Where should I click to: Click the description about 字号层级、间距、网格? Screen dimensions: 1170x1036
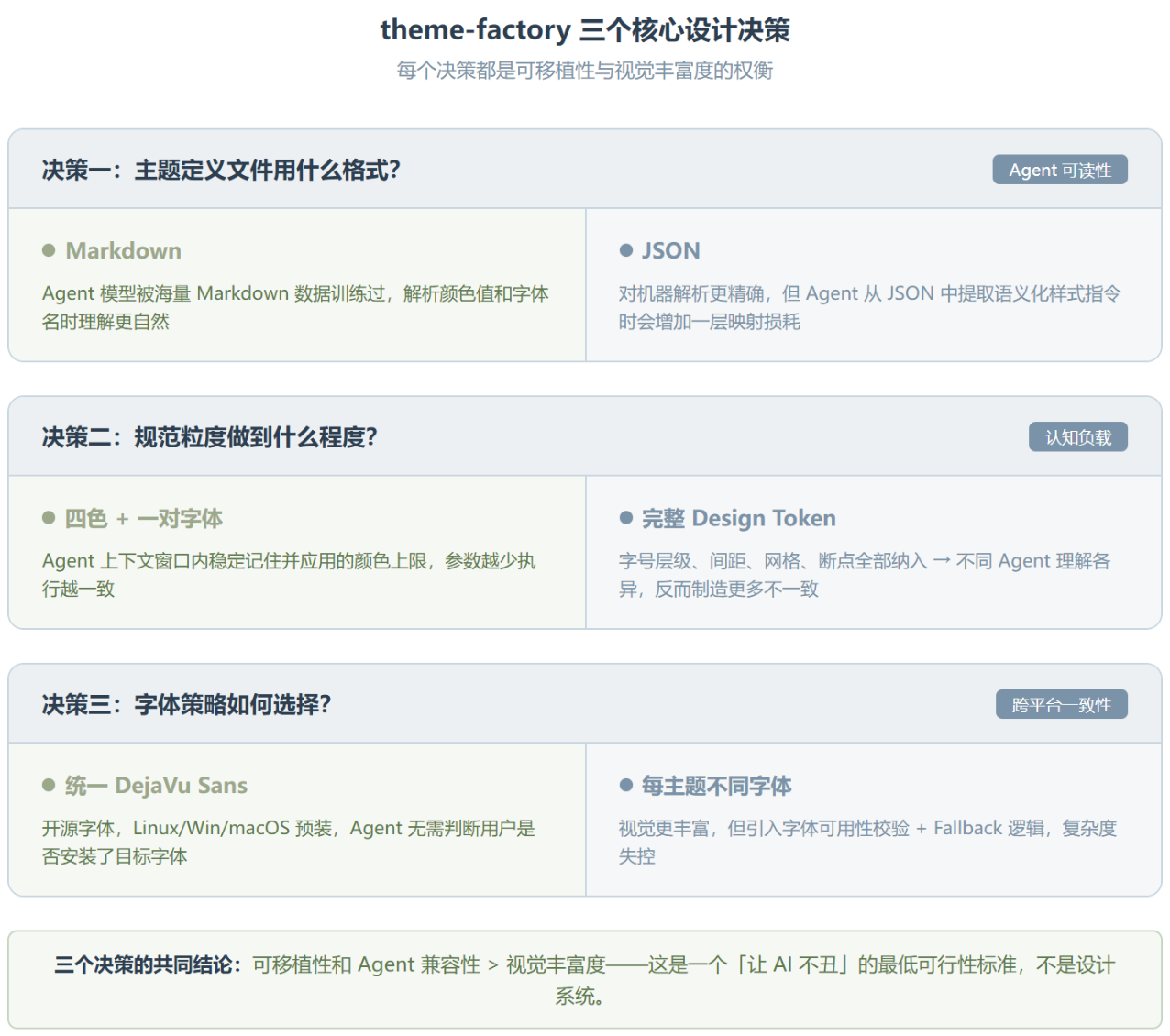[x=865, y=575]
